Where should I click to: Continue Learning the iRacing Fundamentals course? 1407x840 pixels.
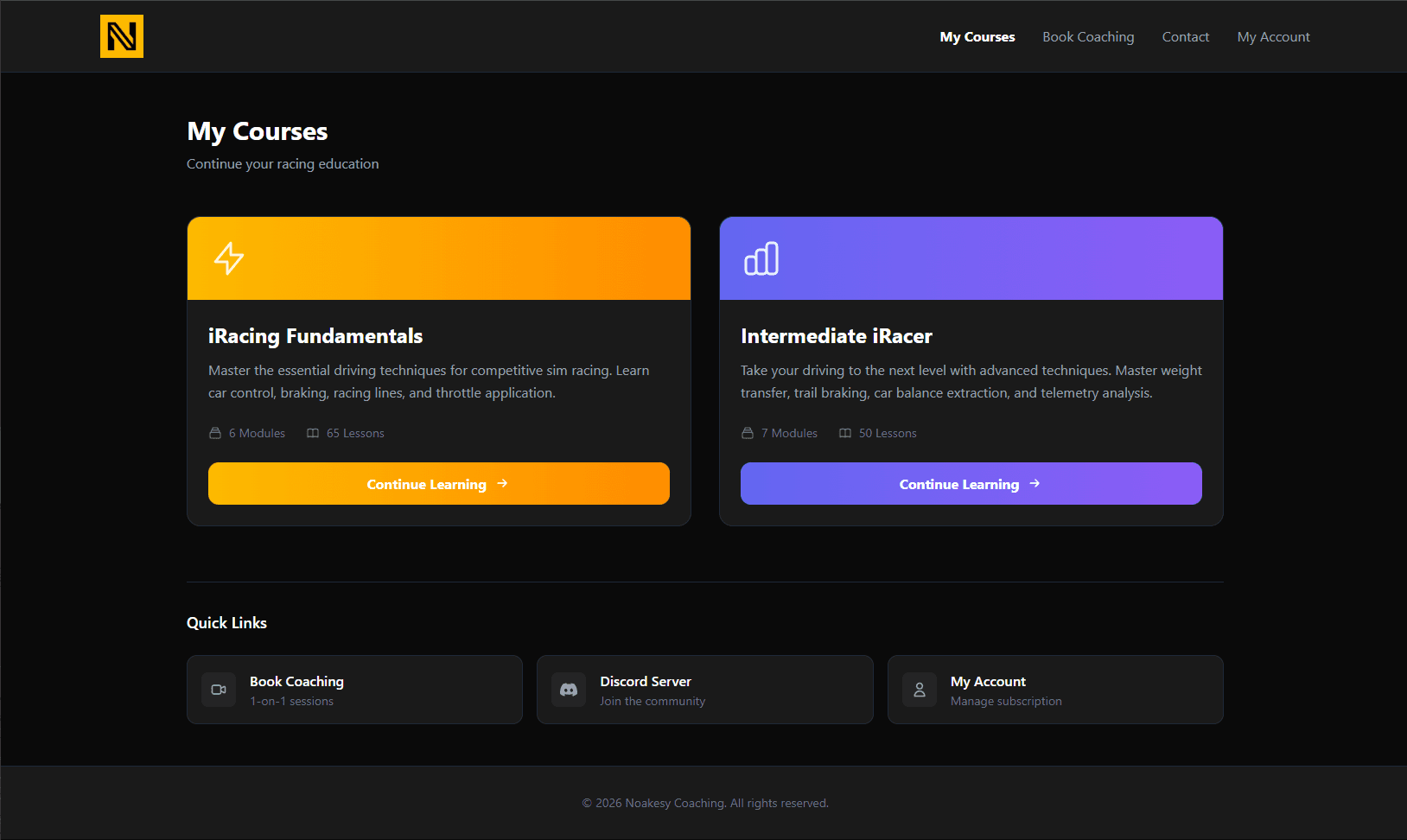(x=438, y=484)
